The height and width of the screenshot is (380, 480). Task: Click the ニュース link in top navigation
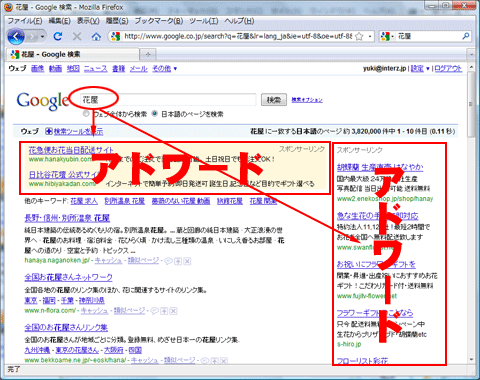click(95, 68)
